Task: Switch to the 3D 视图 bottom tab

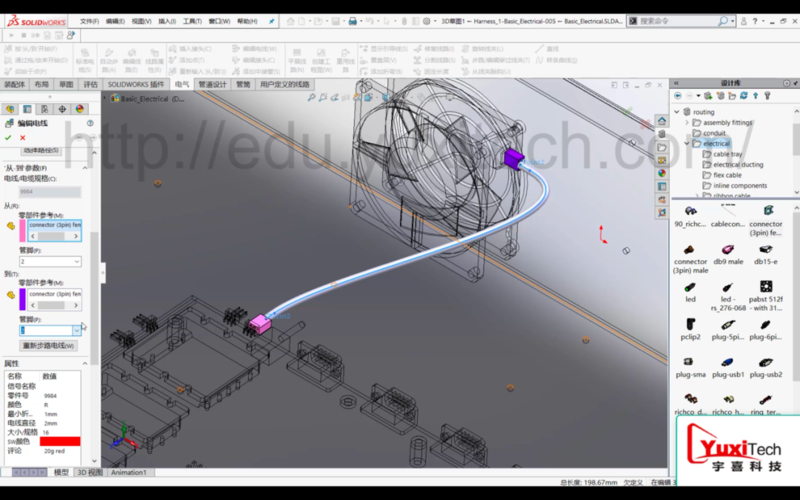Action: [x=90, y=472]
